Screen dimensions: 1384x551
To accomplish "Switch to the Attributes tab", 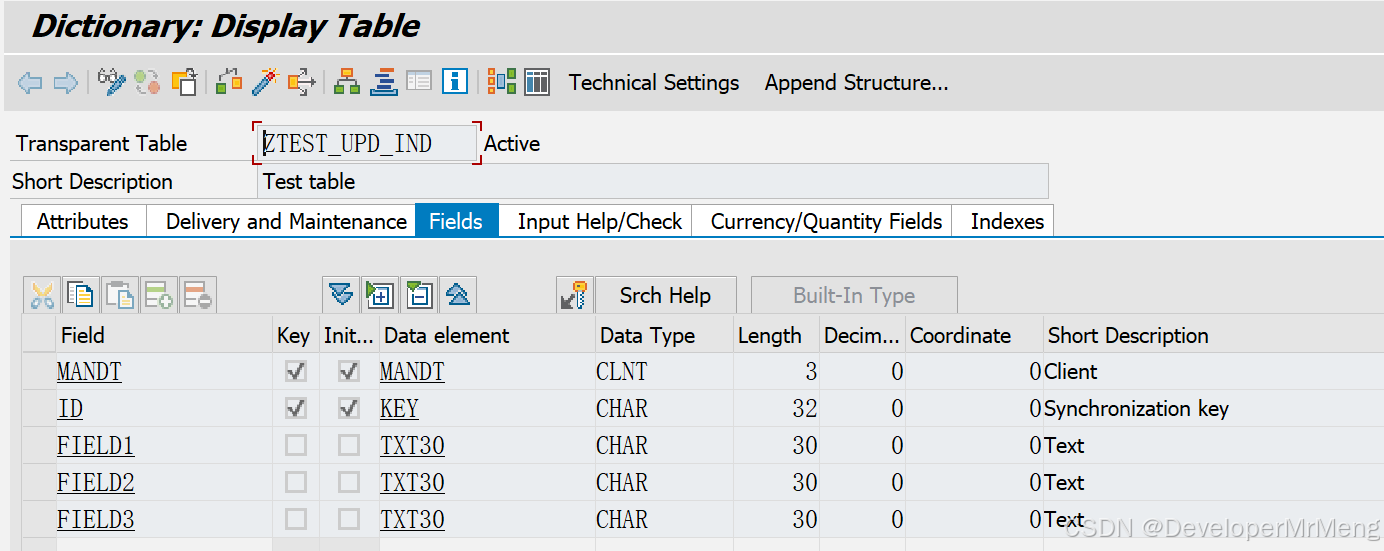I will click(x=83, y=221).
